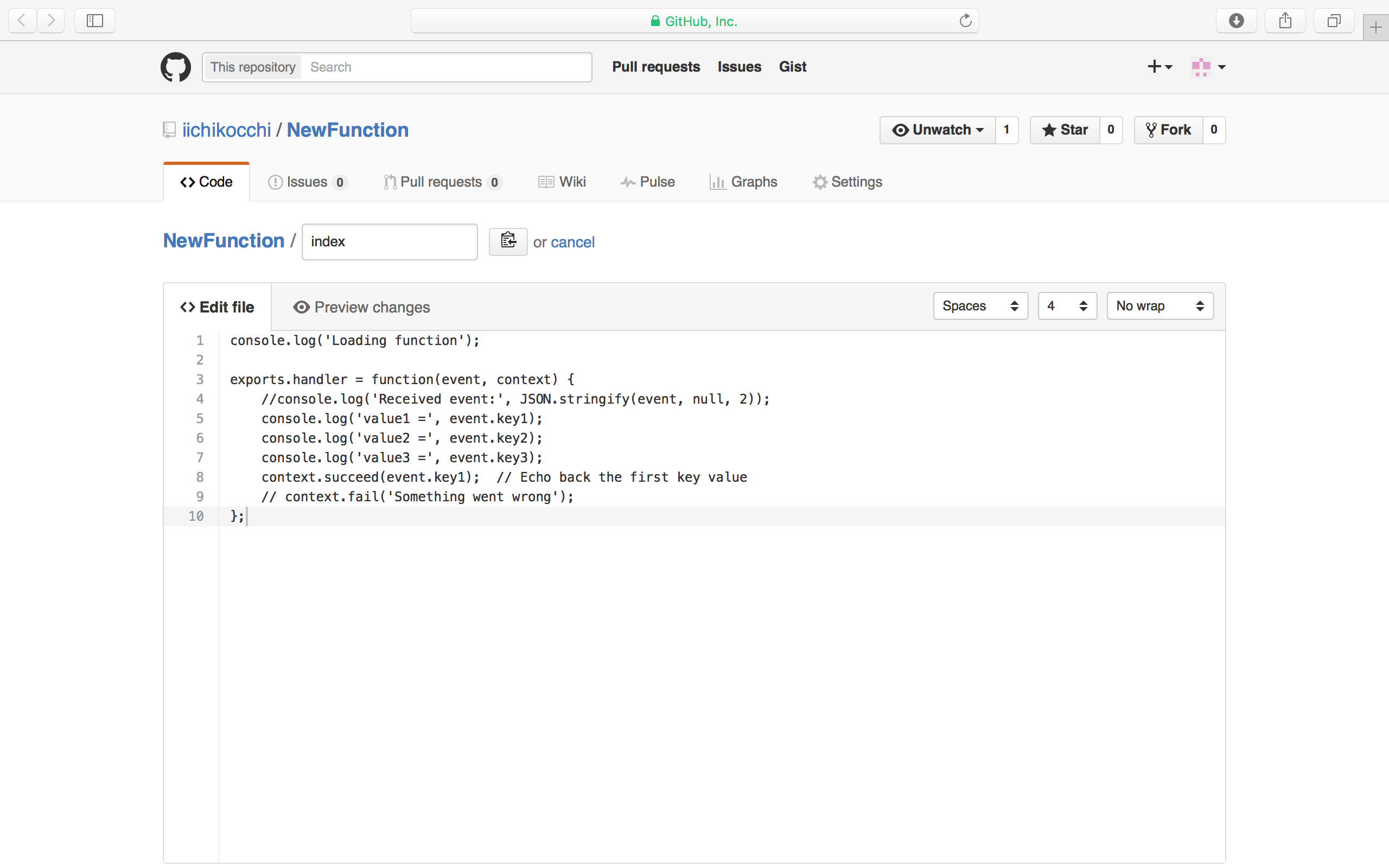1389x868 pixels.
Task: Open the Spaces indentation dropdown
Action: pos(980,306)
